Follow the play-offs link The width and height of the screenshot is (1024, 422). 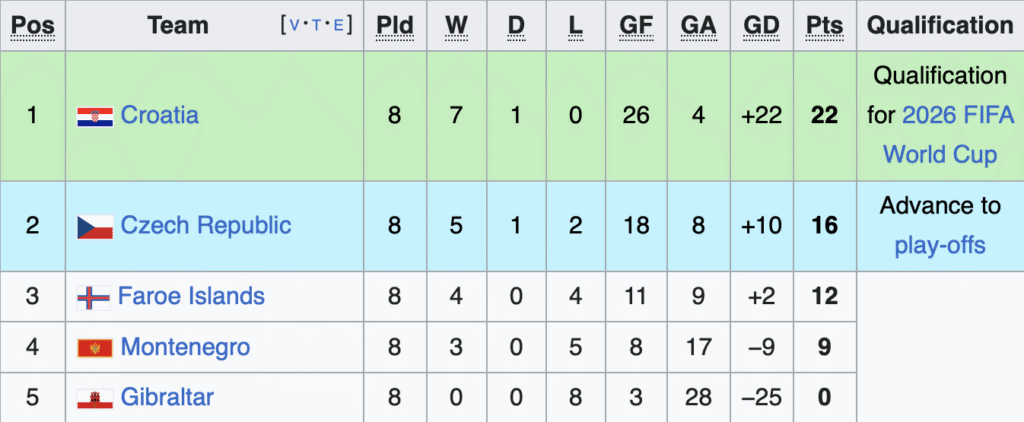(940, 245)
